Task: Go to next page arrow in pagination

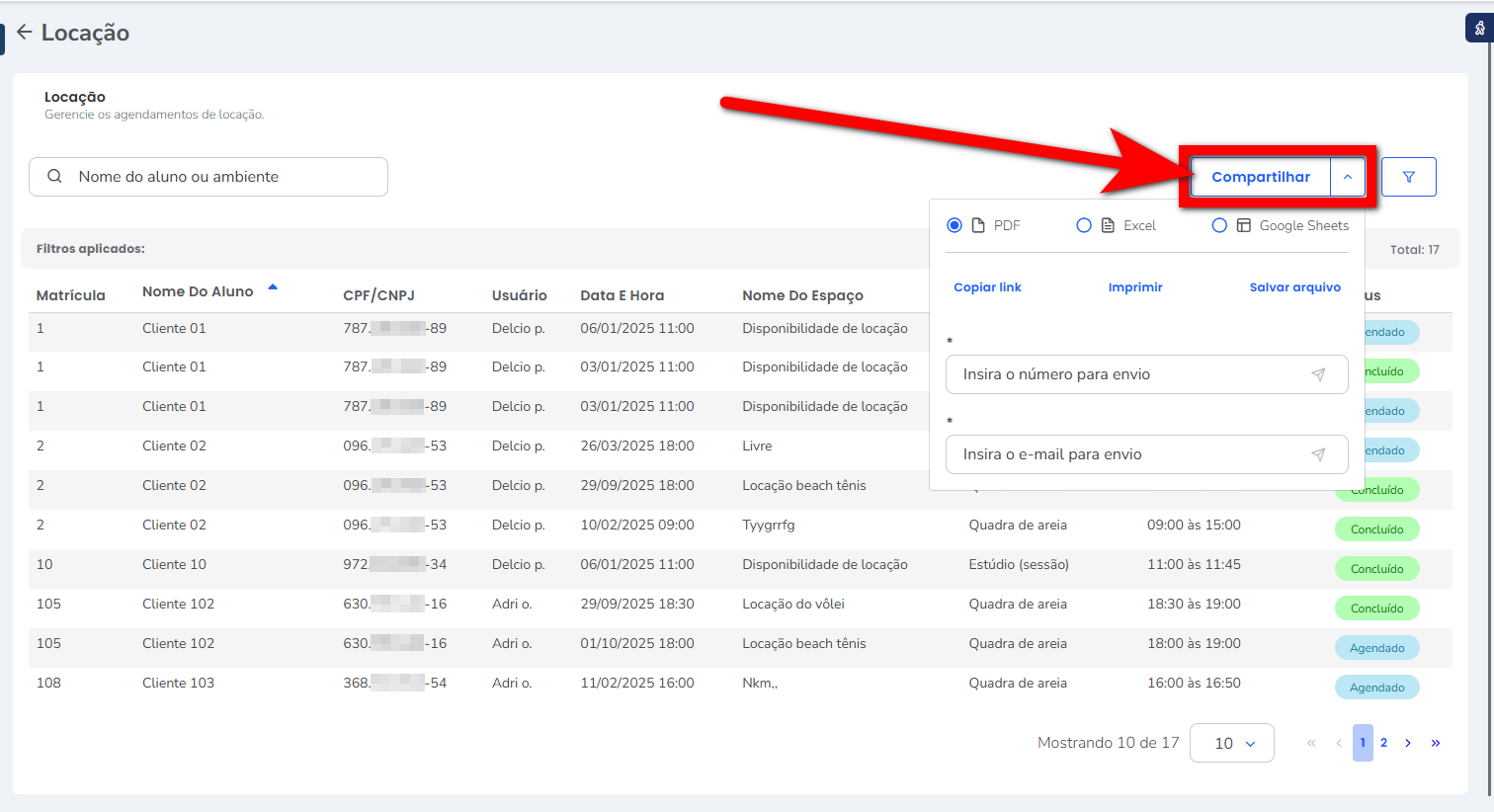Action: coord(1408,743)
